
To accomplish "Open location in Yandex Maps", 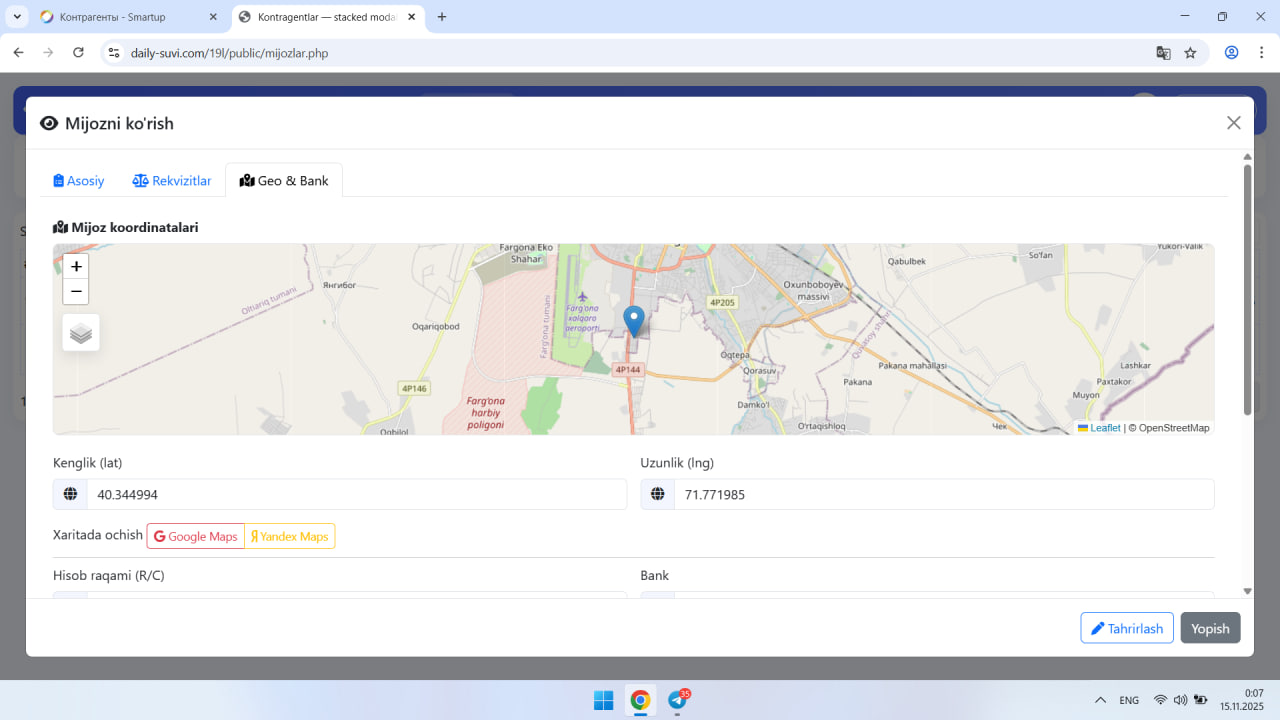I will pos(290,536).
